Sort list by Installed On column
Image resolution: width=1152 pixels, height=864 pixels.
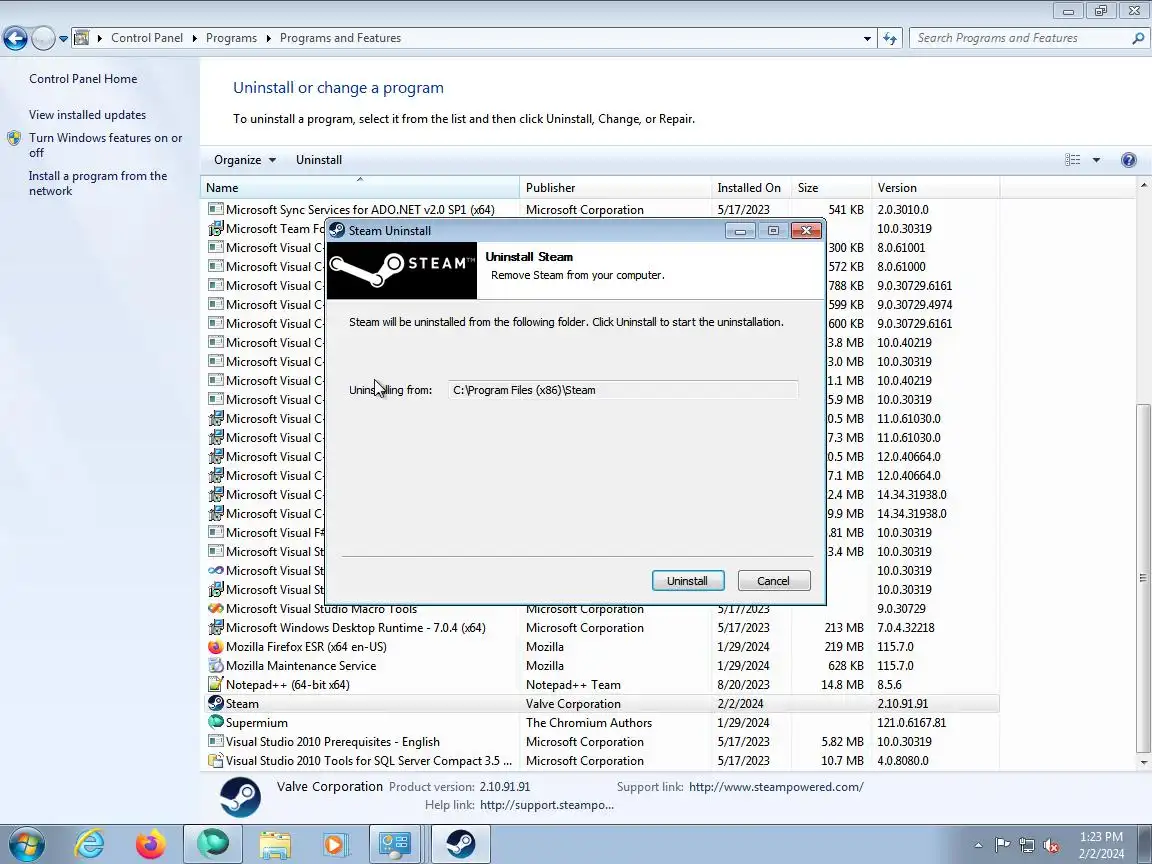click(751, 187)
